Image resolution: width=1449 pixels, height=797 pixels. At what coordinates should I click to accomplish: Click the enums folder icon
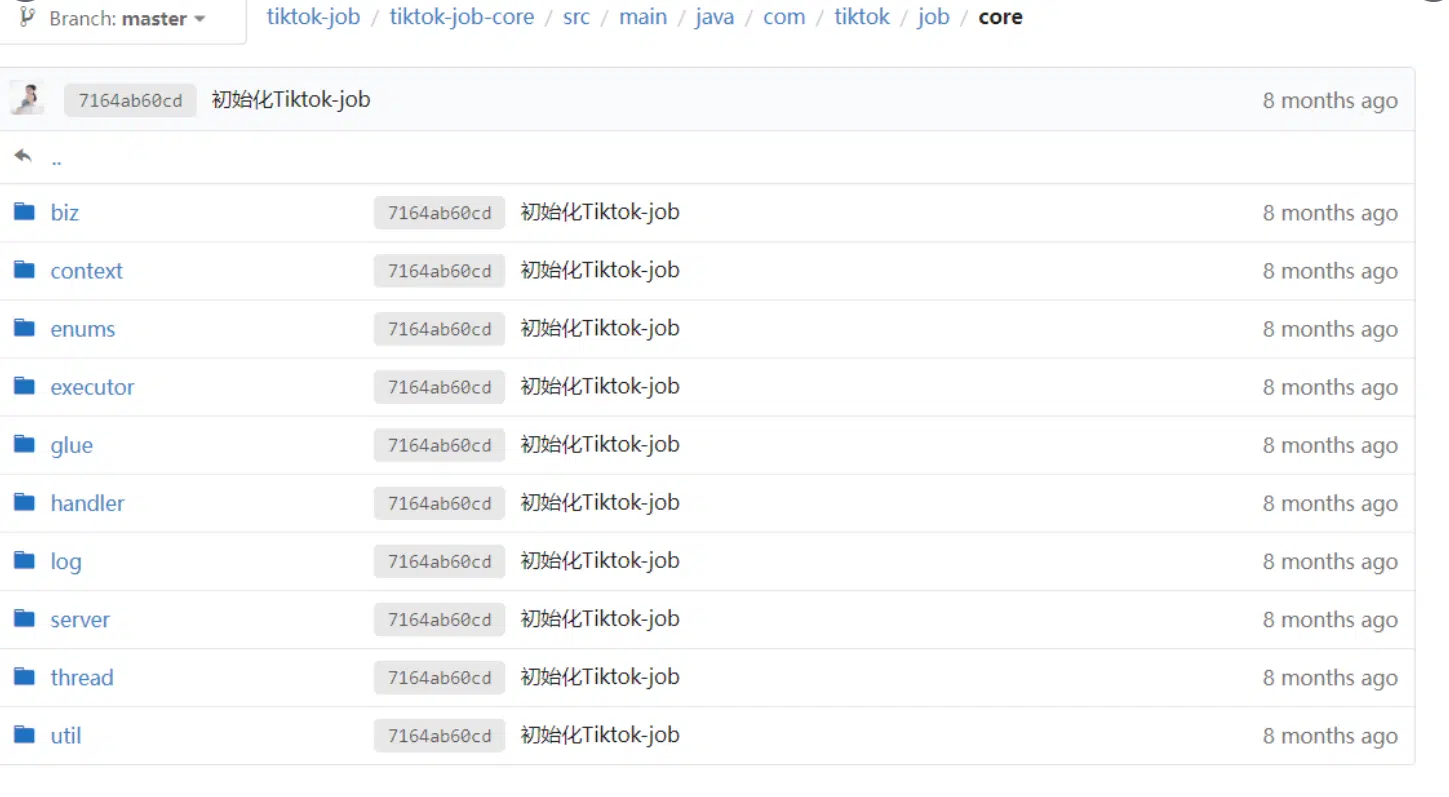24,328
